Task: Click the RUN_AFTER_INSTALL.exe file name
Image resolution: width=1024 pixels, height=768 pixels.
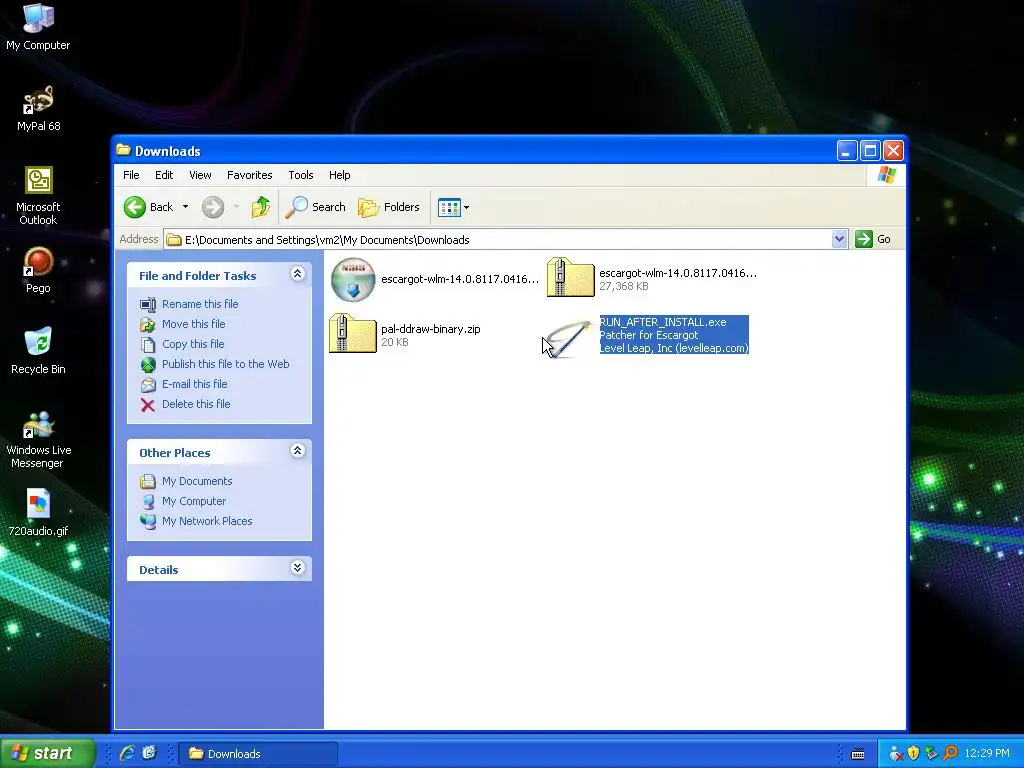Action: click(663, 322)
